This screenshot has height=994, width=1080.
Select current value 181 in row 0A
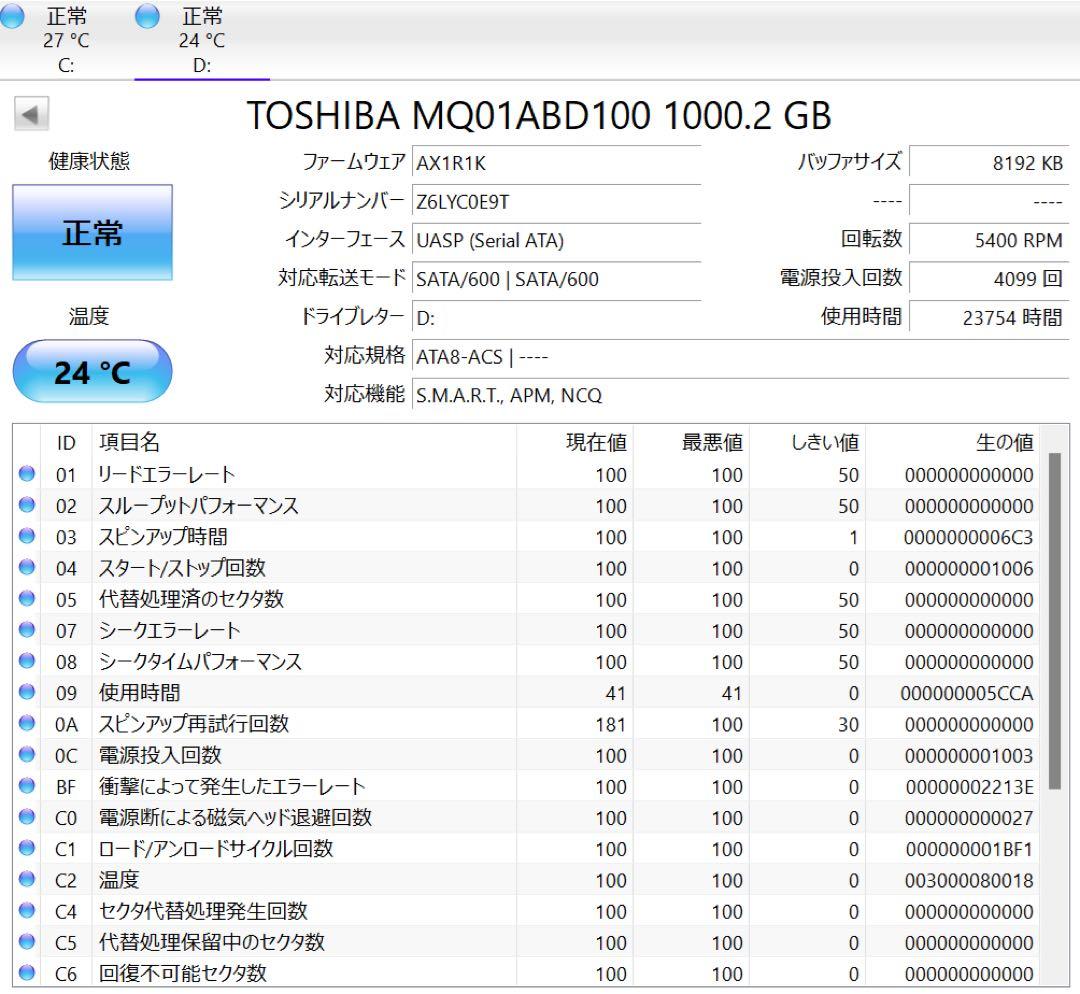(x=610, y=725)
